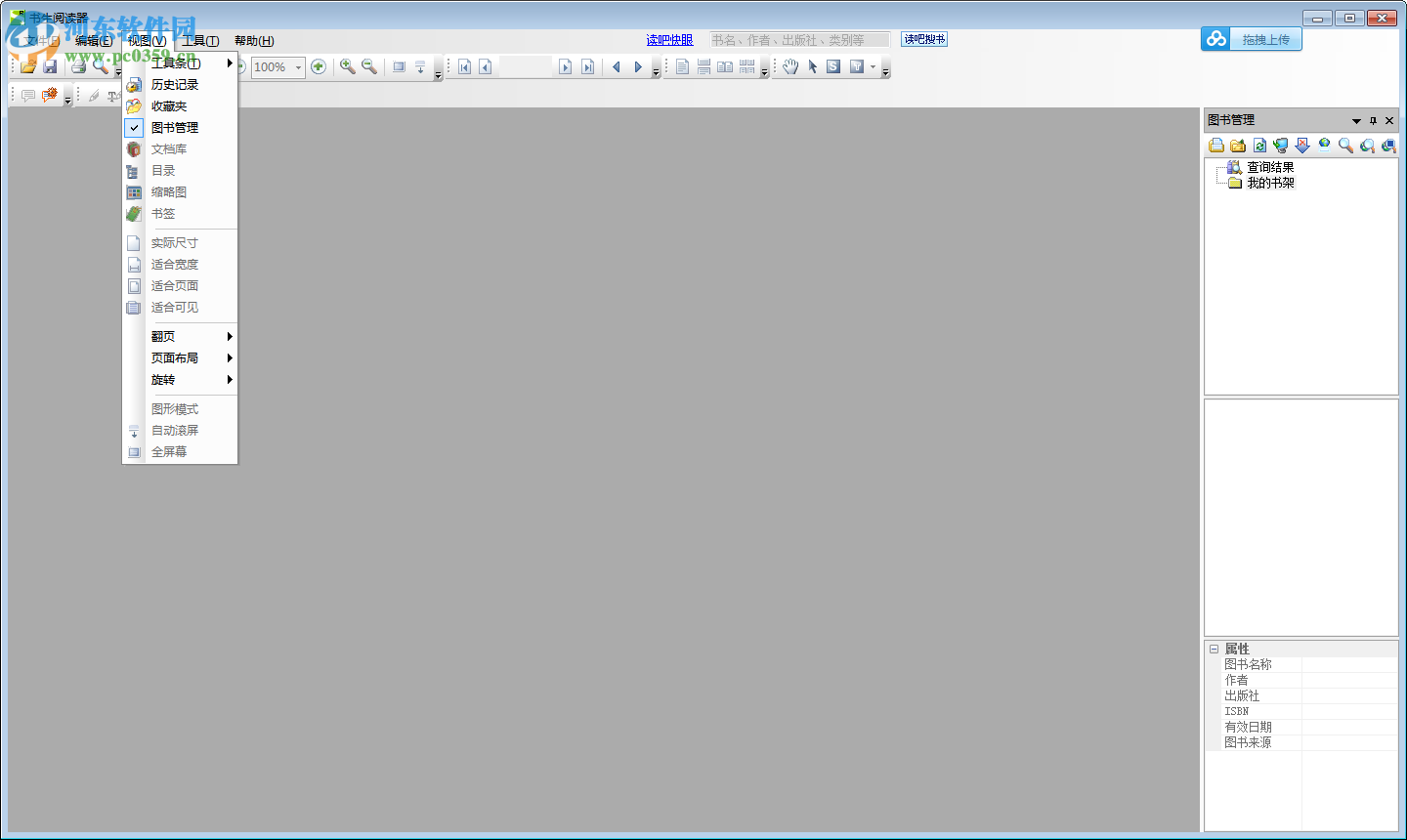1407x840 pixels.
Task: Uncheck 图书管理 in the view menu
Action: point(181,128)
